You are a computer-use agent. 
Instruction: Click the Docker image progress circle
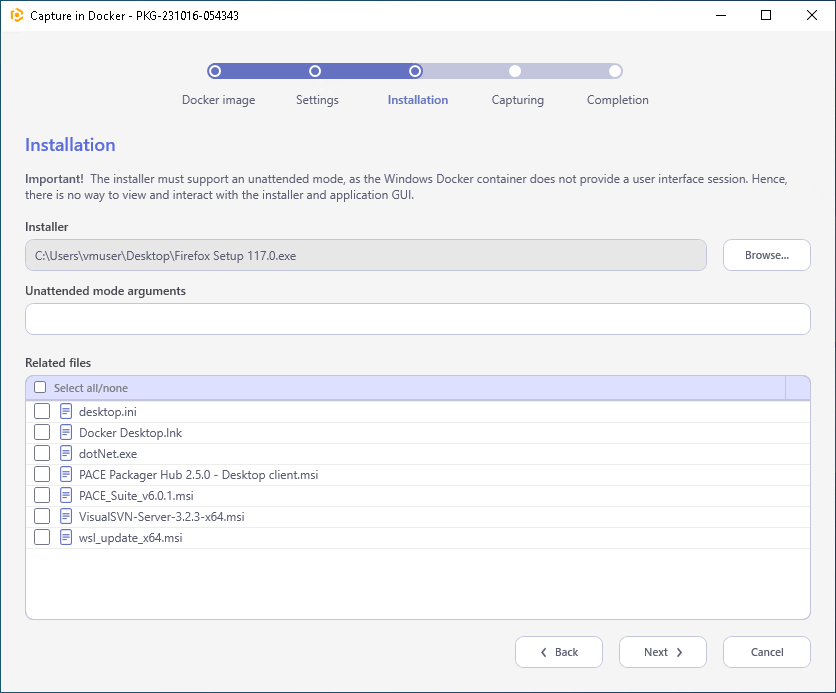[215, 71]
